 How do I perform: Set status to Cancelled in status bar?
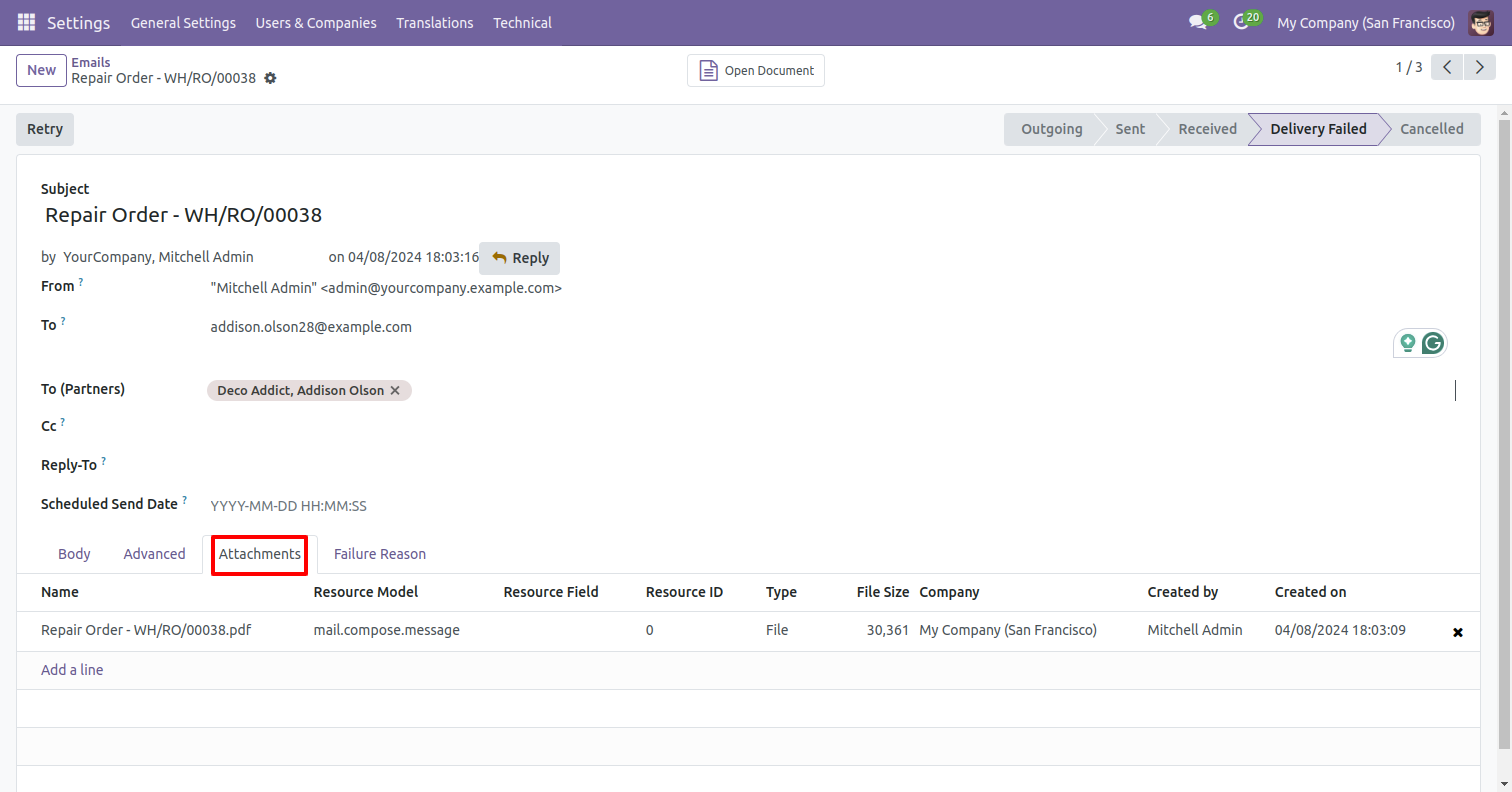(1431, 129)
